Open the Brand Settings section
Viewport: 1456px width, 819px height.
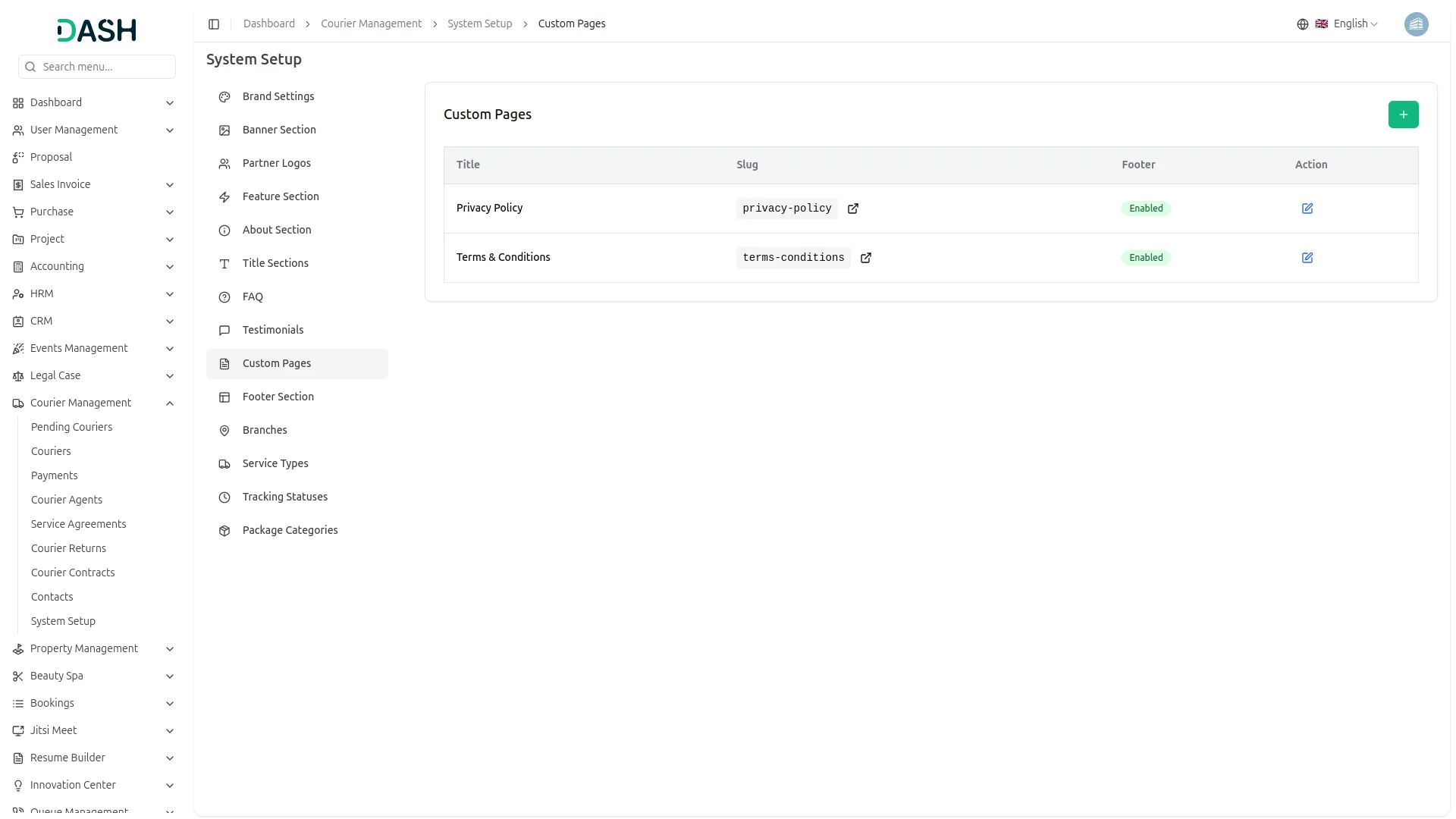(x=278, y=97)
